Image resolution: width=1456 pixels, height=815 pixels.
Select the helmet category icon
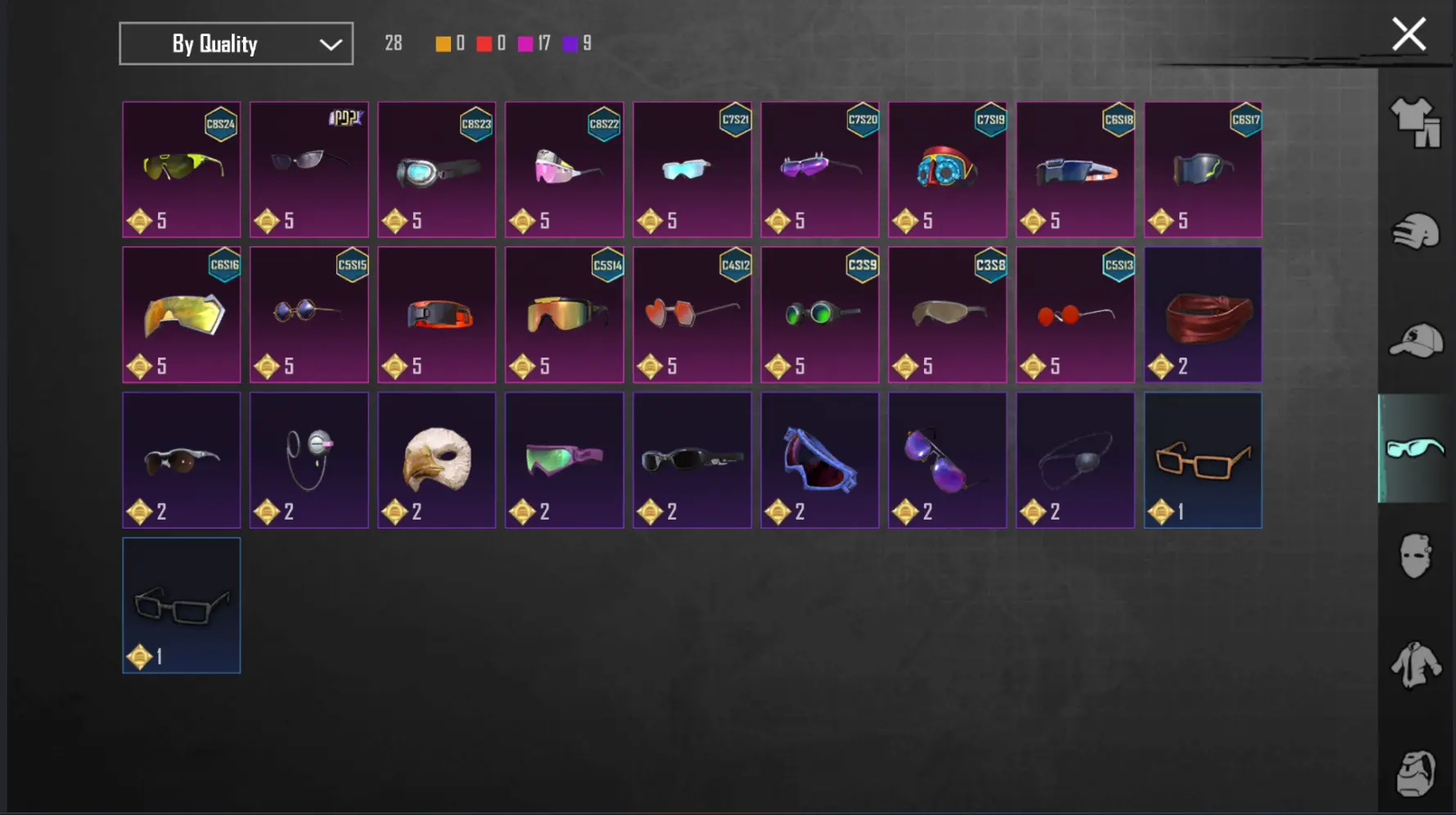click(1415, 232)
